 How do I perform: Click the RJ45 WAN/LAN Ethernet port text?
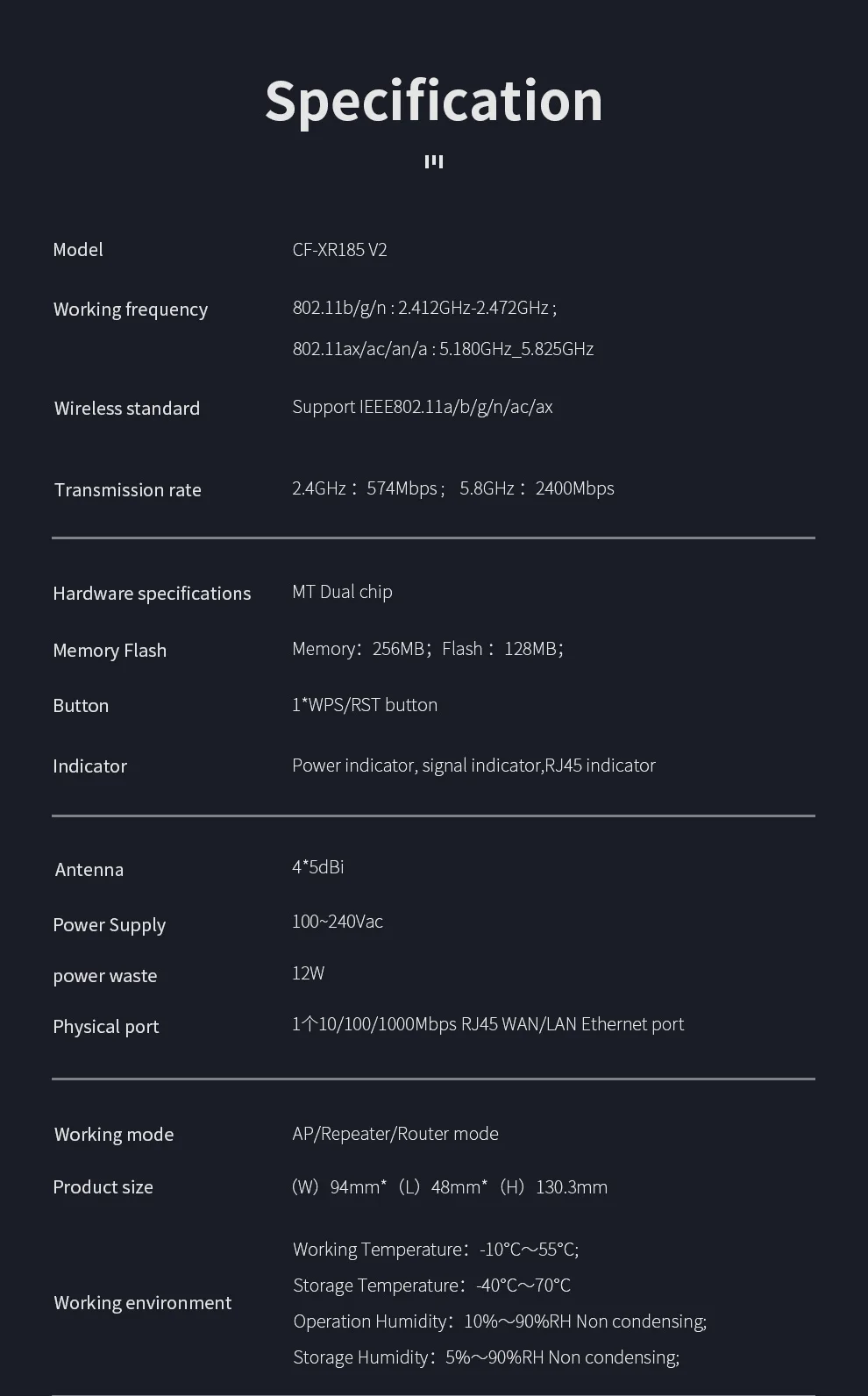click(x=487, y=1024)
